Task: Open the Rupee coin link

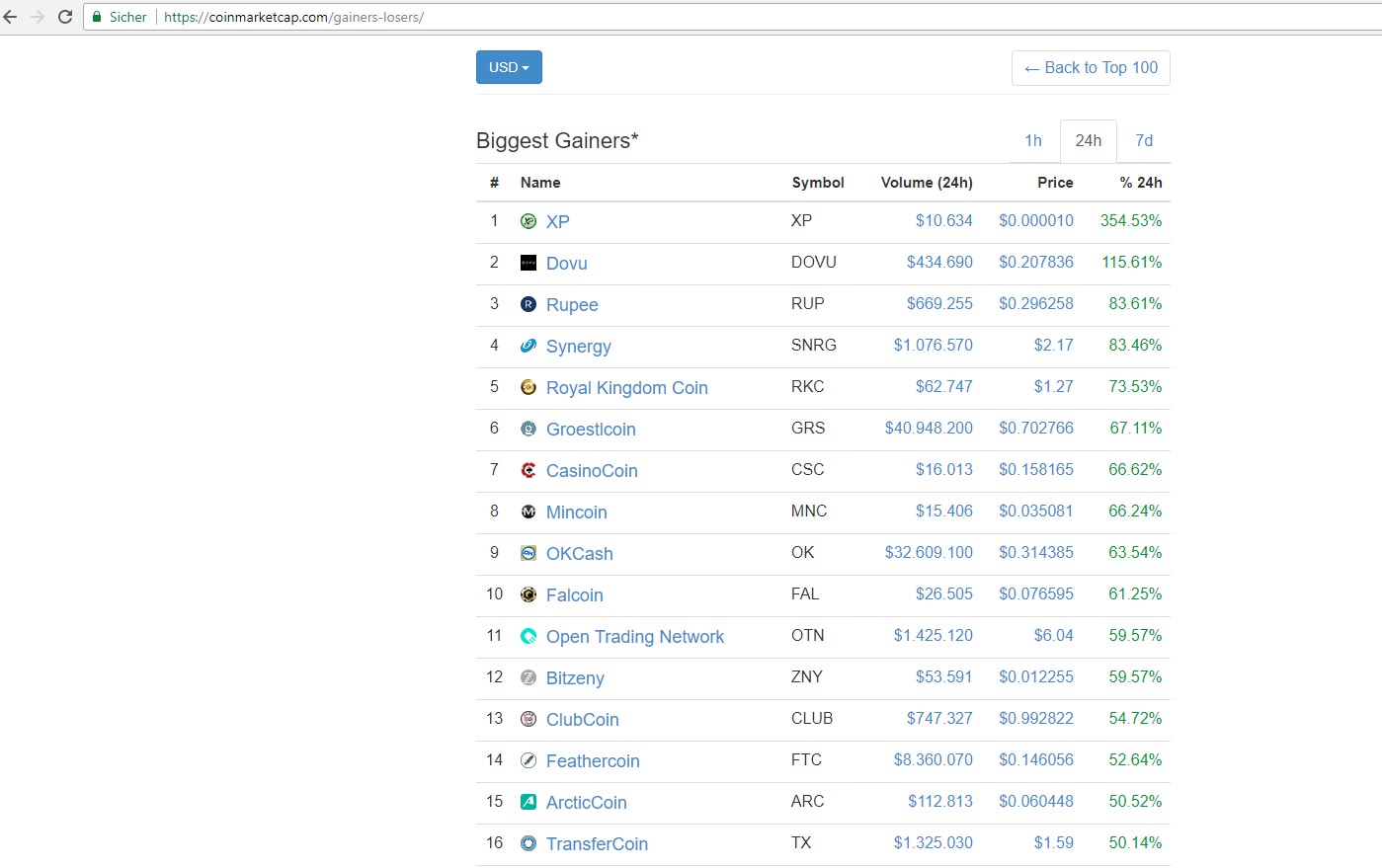Action: (x=572, y=305)
